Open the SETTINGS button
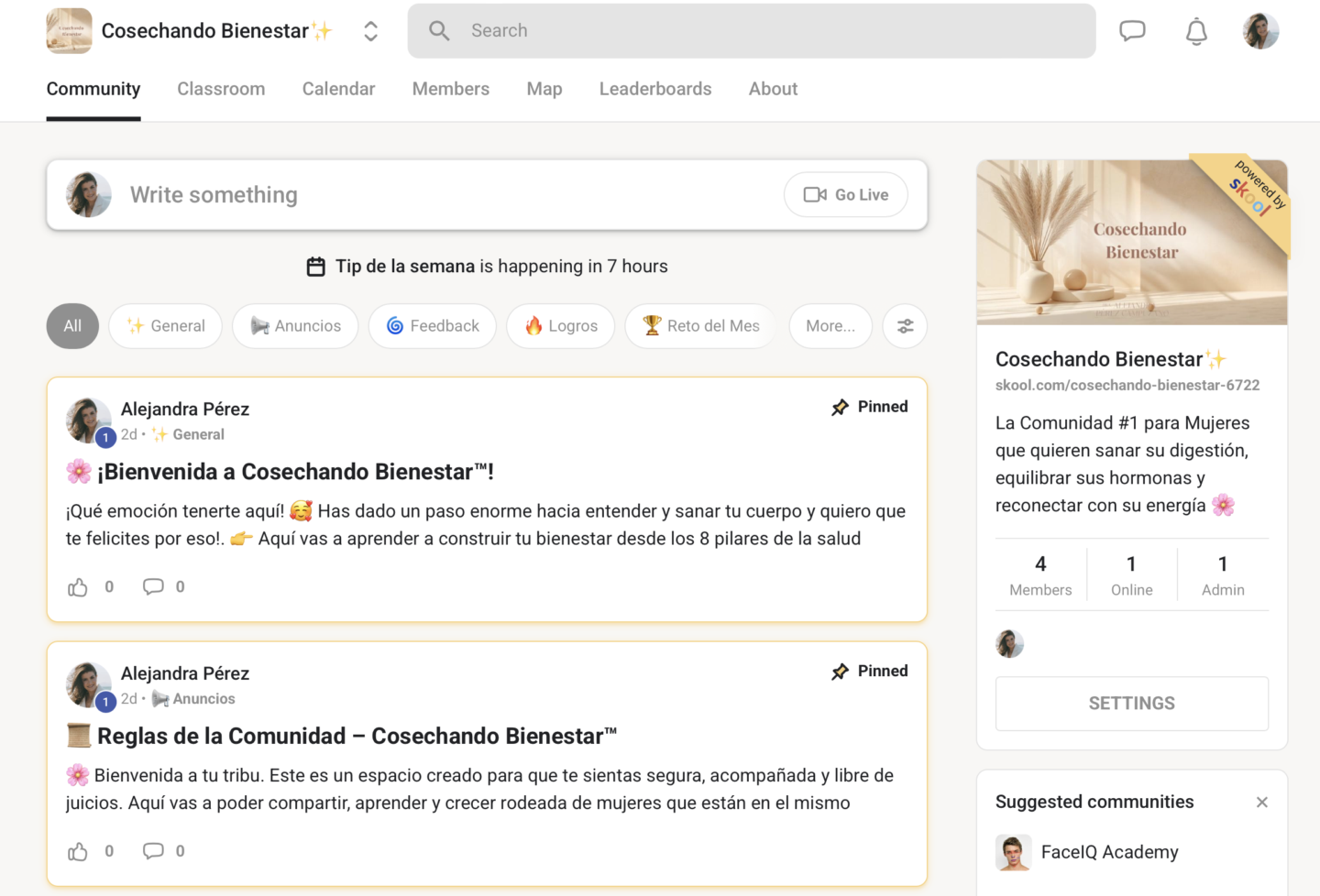This screenshot has width=1320, height=896. click(1132, 704)
